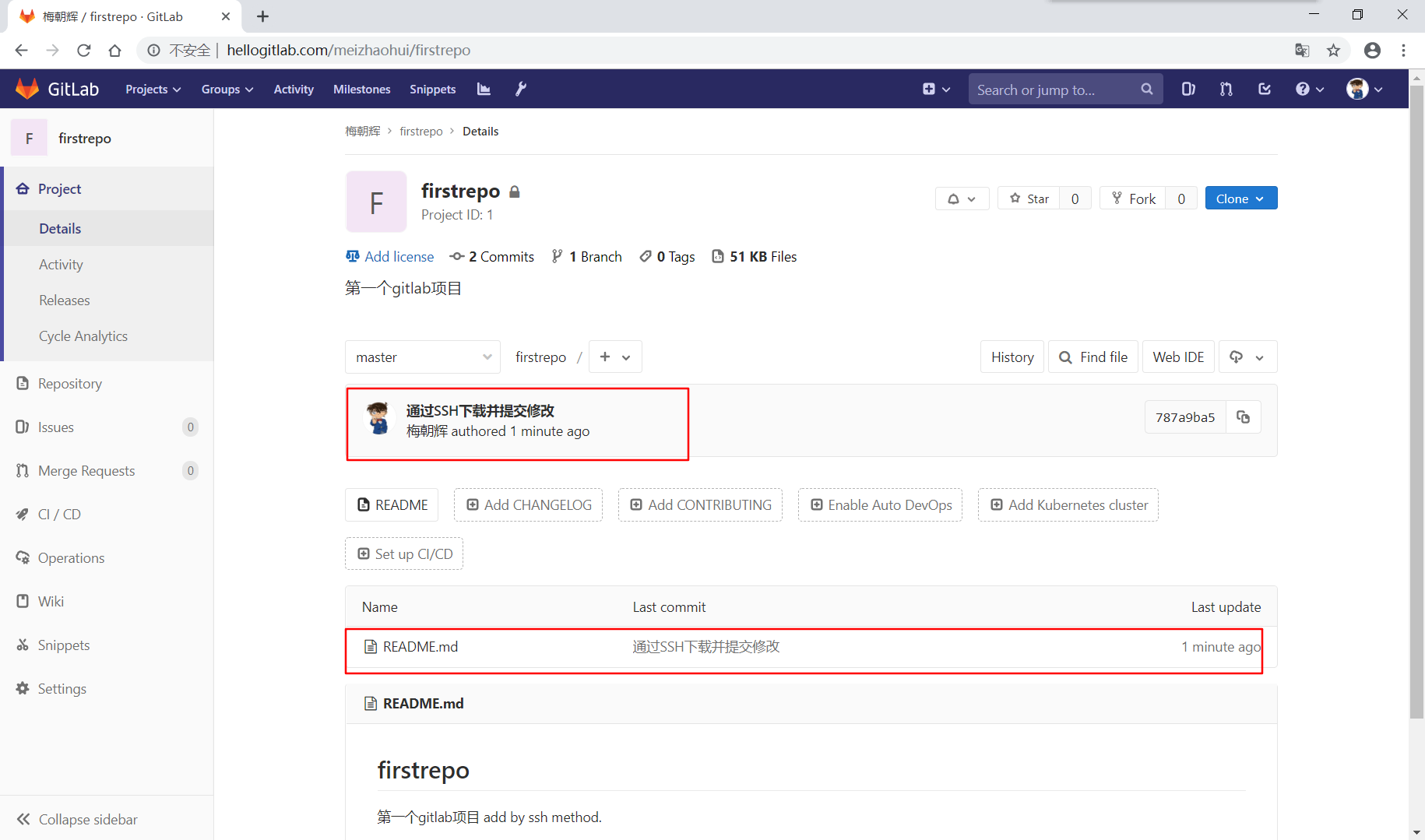Screen dimensions: 1425x840
Task: Open the History button
Action: [1012, 357]
